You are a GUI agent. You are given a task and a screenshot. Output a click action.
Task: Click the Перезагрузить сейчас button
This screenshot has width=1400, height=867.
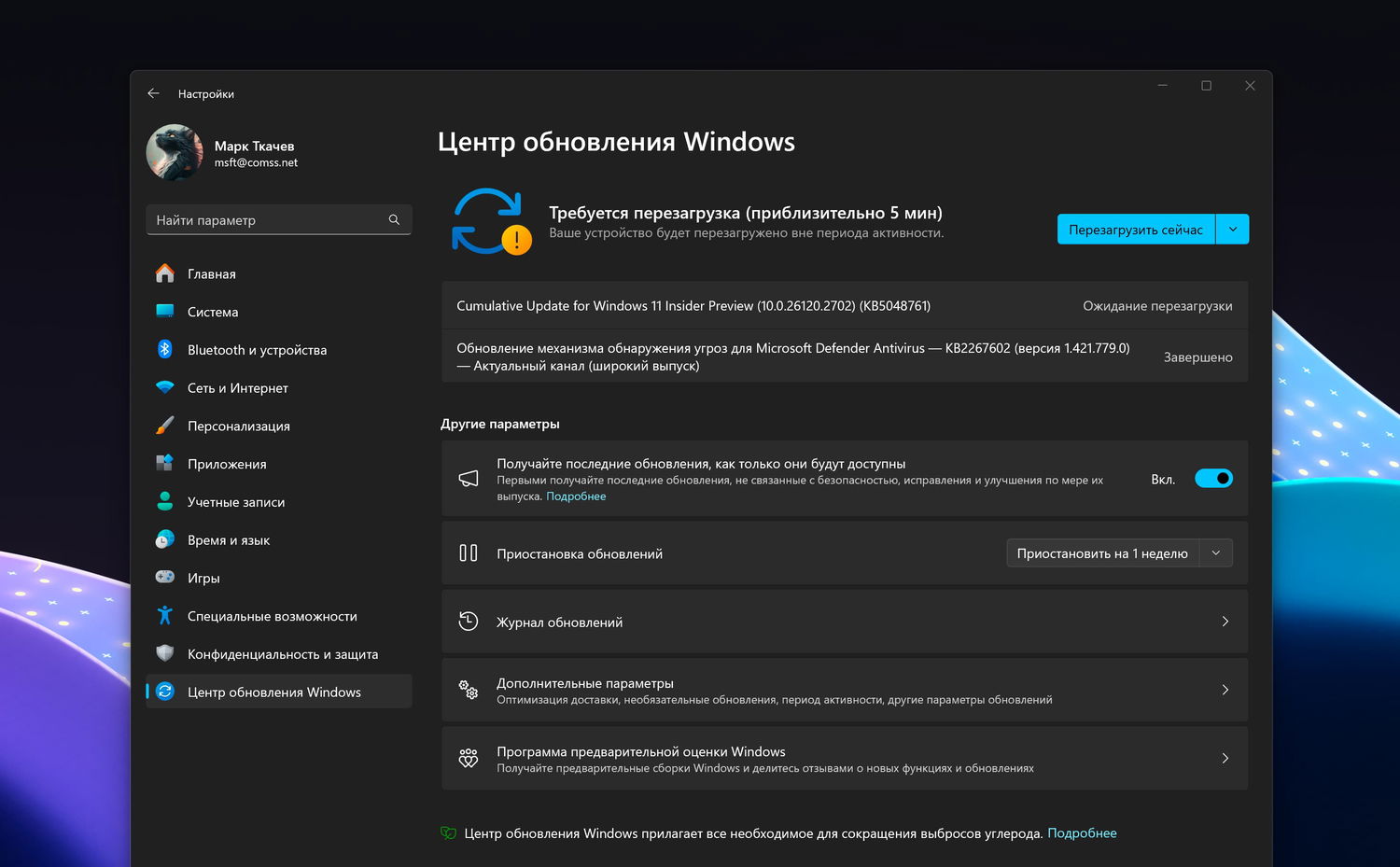tap(1136, 229)
